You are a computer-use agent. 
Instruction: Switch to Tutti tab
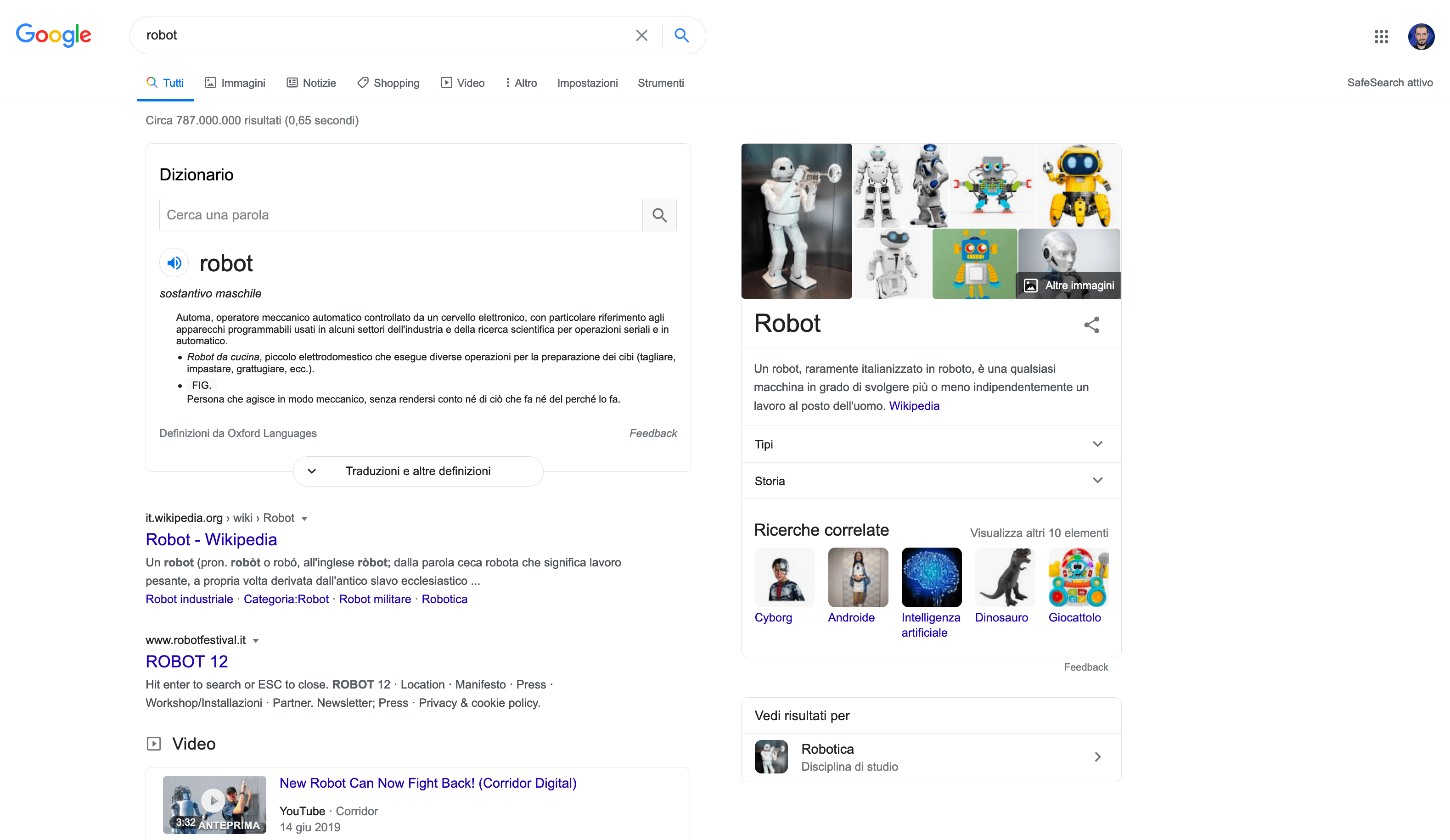165,83
